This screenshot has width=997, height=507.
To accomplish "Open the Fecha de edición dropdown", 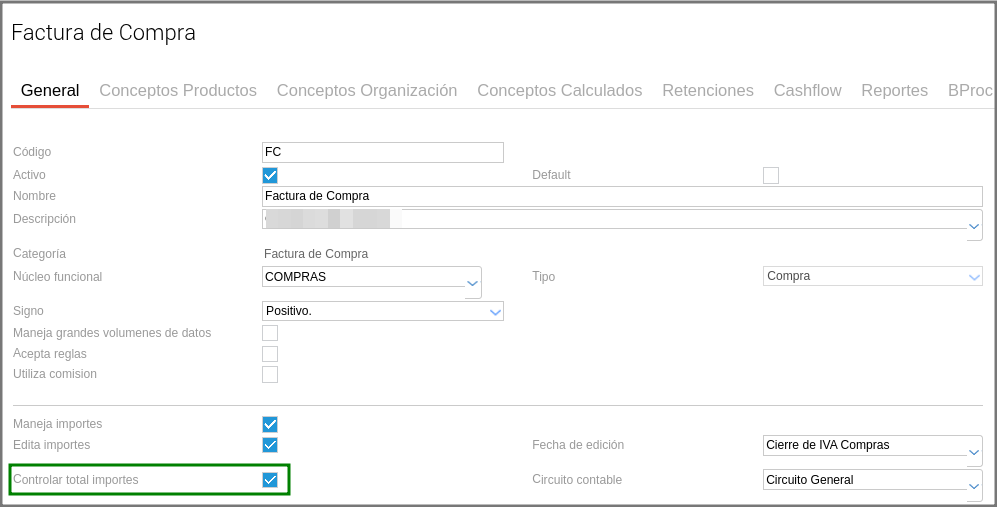I will click(x=974, y=452).
